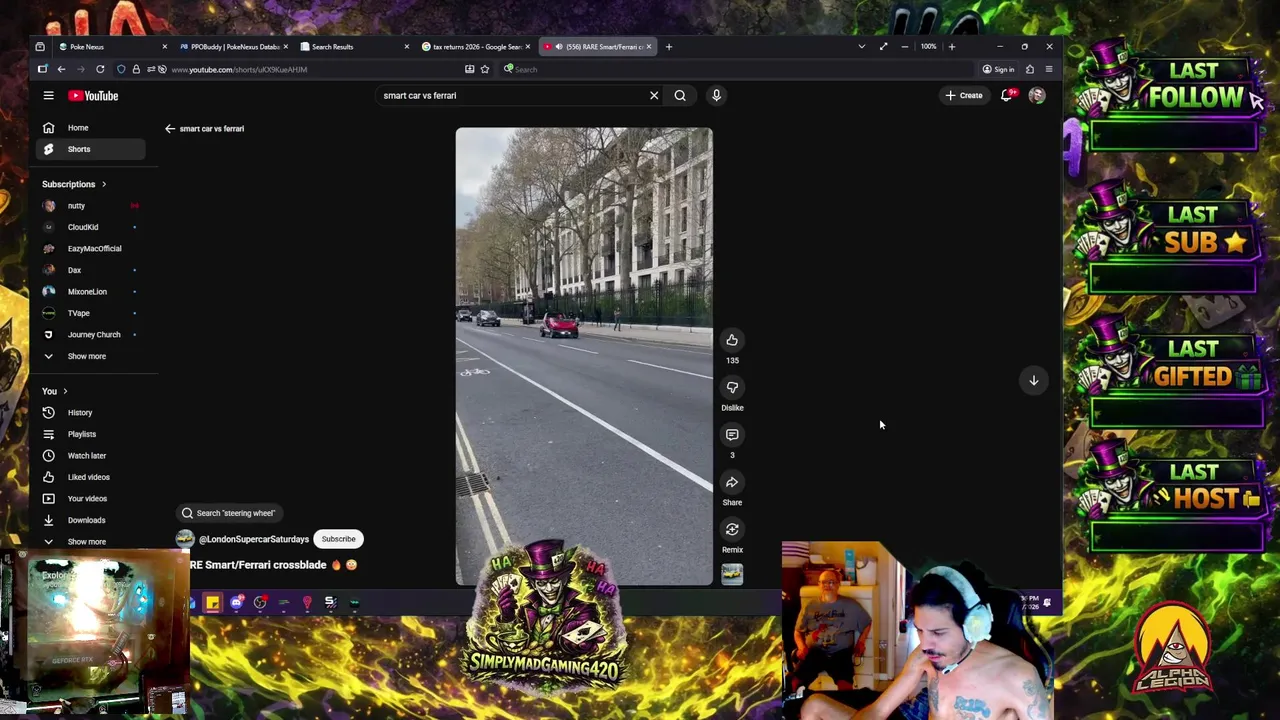Open the browser tab list dropdown
1280x720 pixels.
click(x=861, y=46)
